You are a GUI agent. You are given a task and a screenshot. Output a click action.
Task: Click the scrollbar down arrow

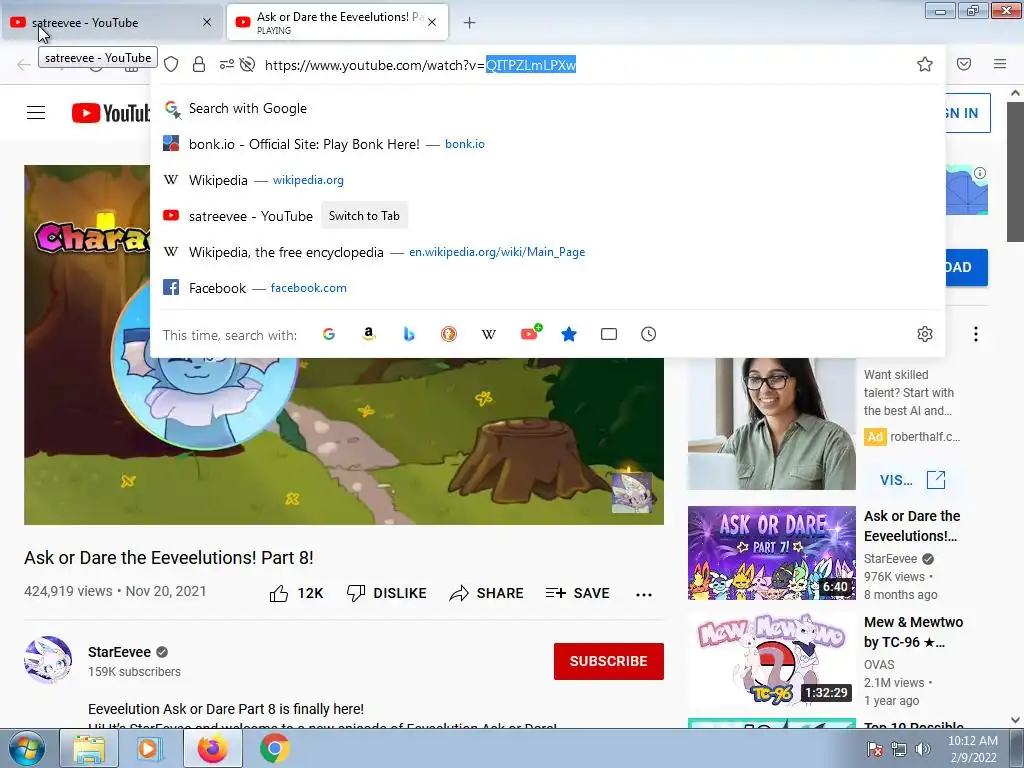1015,720
